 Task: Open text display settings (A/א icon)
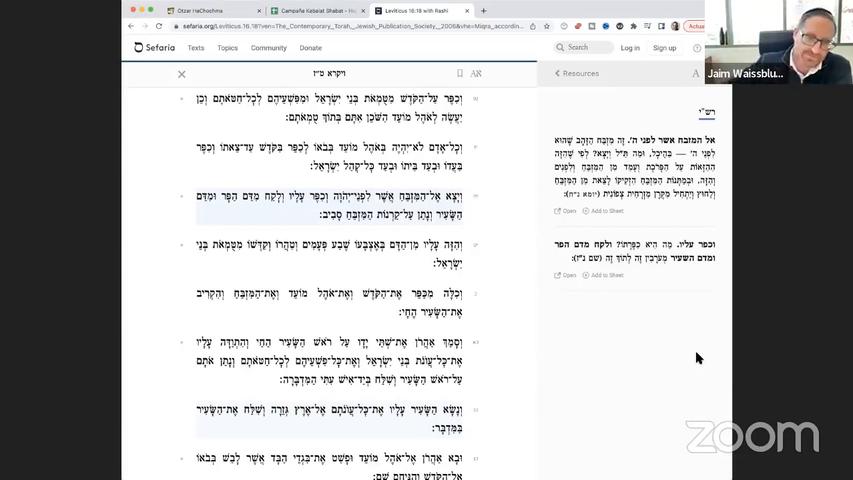coord(476,73)
